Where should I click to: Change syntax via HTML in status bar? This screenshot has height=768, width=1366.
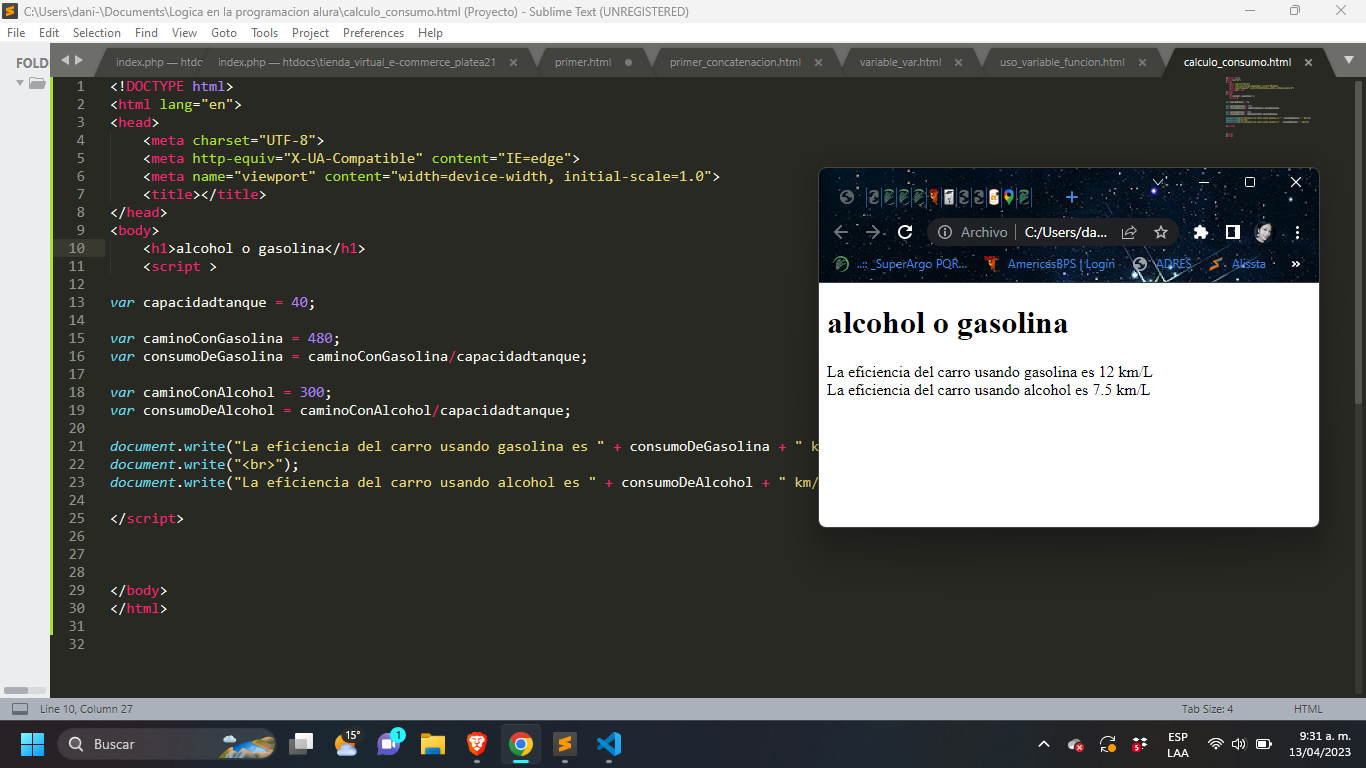click(1308, 709)
